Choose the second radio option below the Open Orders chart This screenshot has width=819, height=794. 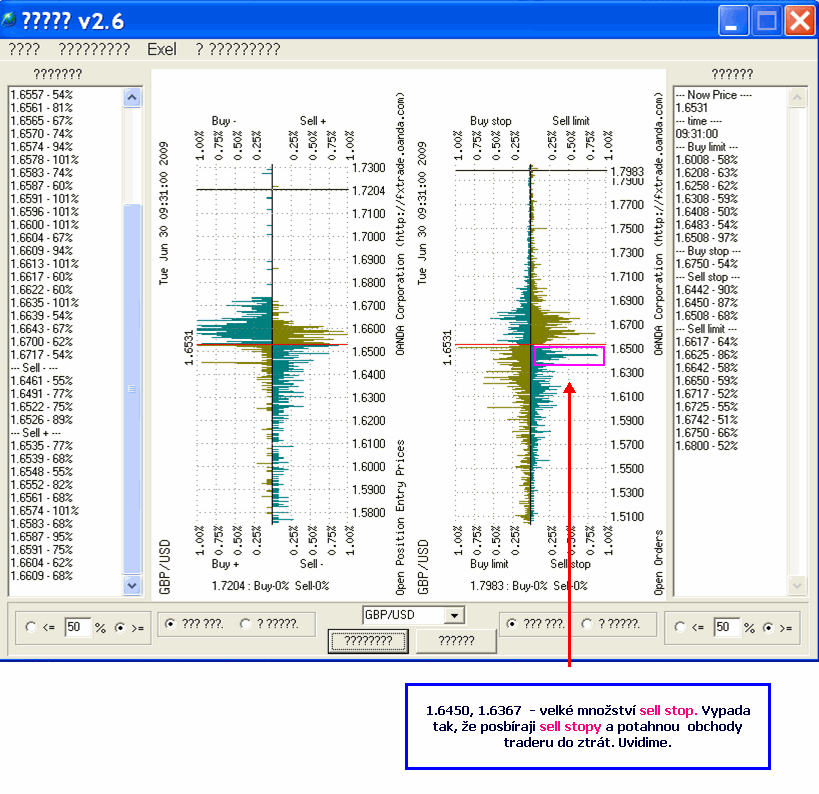(x=588, y=624)
